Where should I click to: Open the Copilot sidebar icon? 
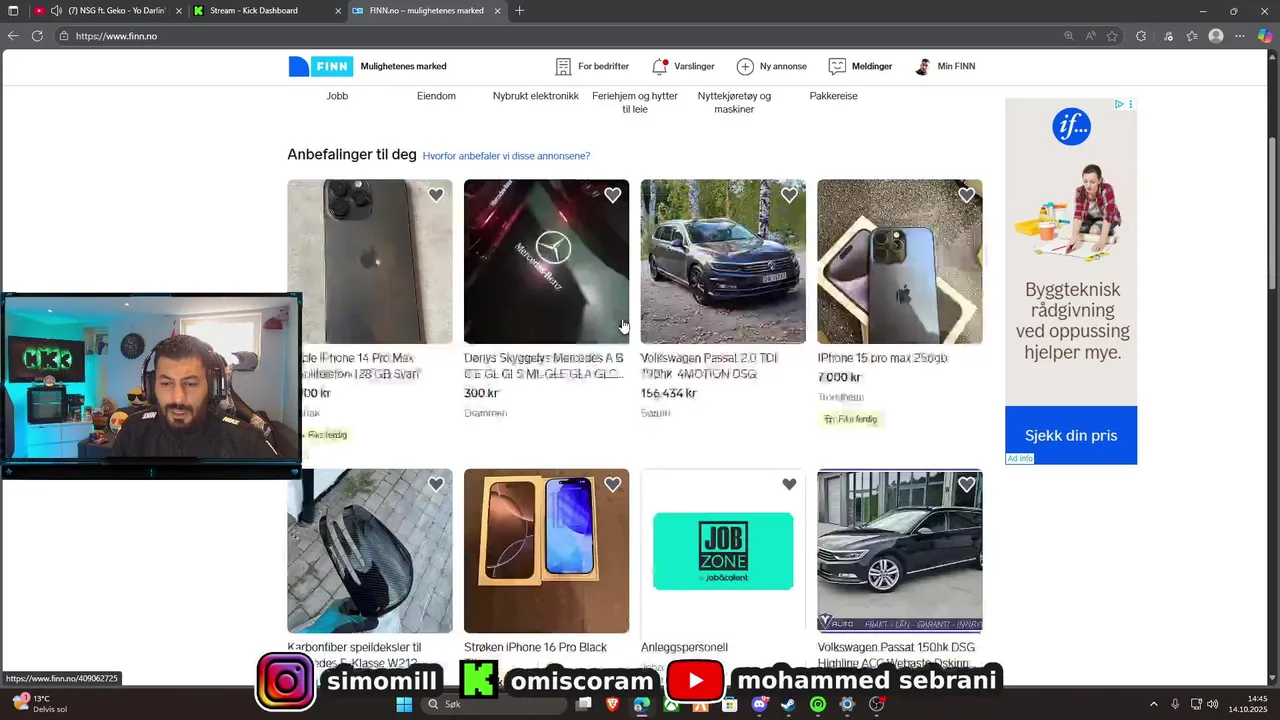pyautogui.click(x=1265, y=36)
